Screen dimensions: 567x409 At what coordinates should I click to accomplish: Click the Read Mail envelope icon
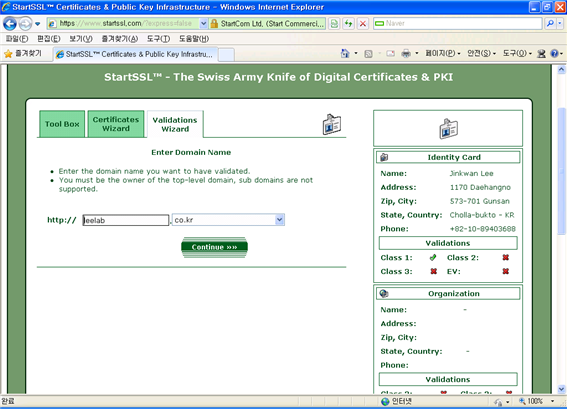390,54
